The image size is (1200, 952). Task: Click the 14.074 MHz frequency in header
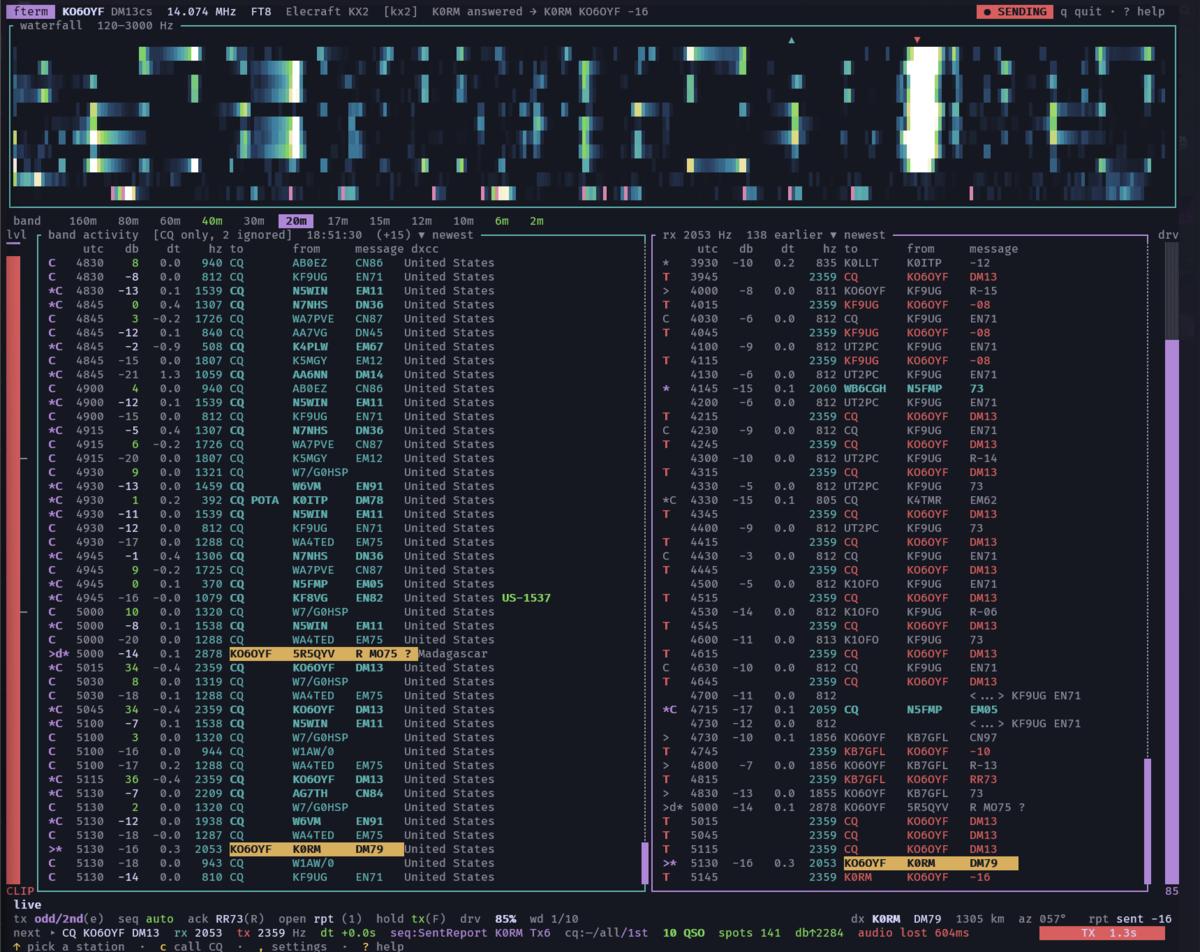point(201,12)
